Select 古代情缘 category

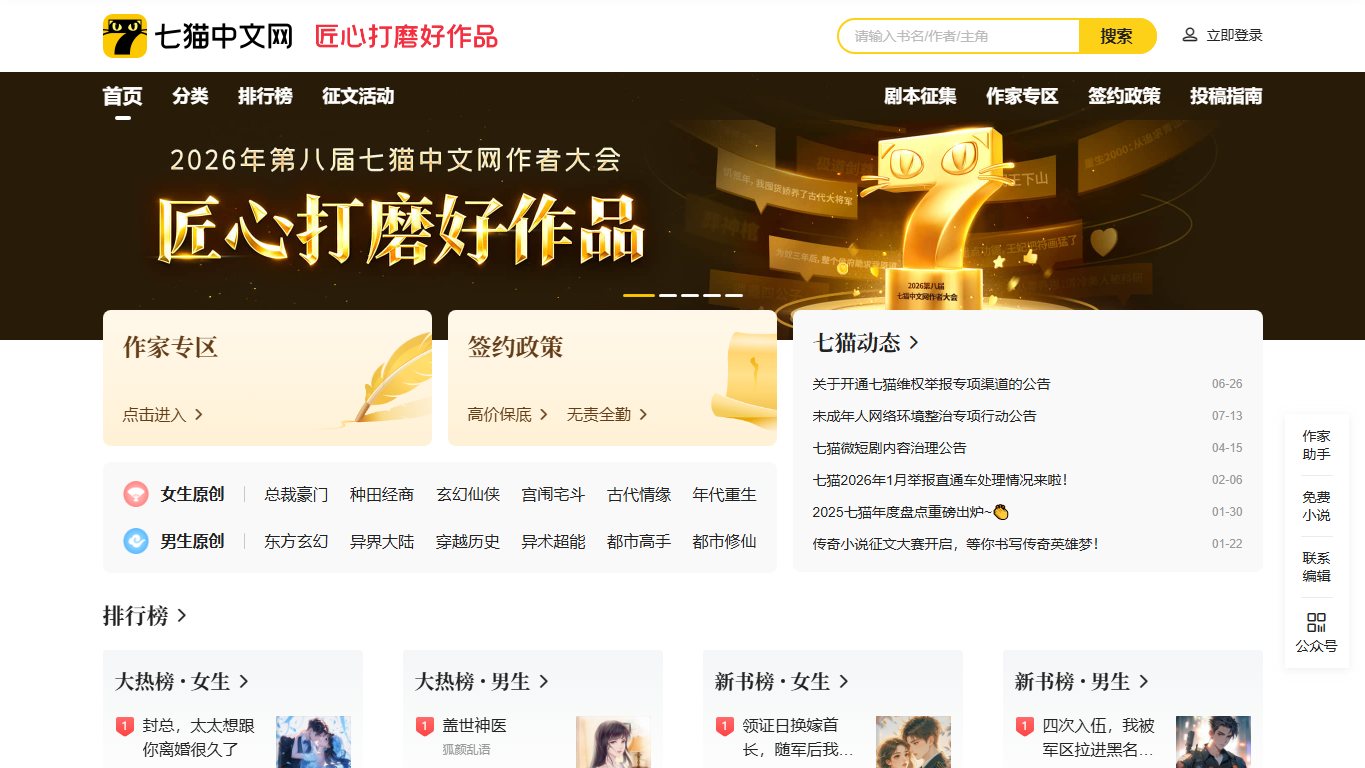click(639, 494)
